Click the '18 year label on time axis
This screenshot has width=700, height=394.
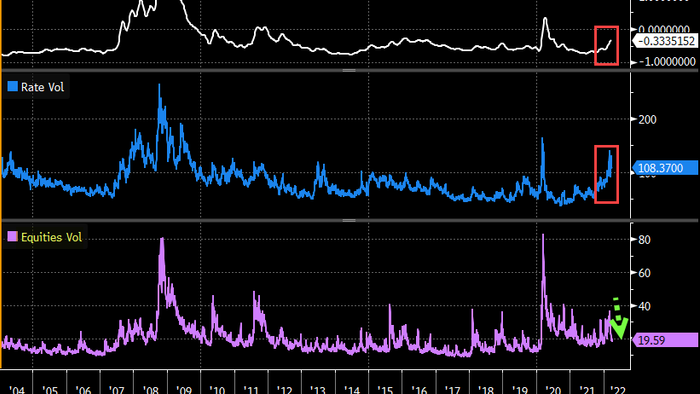(485, 390)
